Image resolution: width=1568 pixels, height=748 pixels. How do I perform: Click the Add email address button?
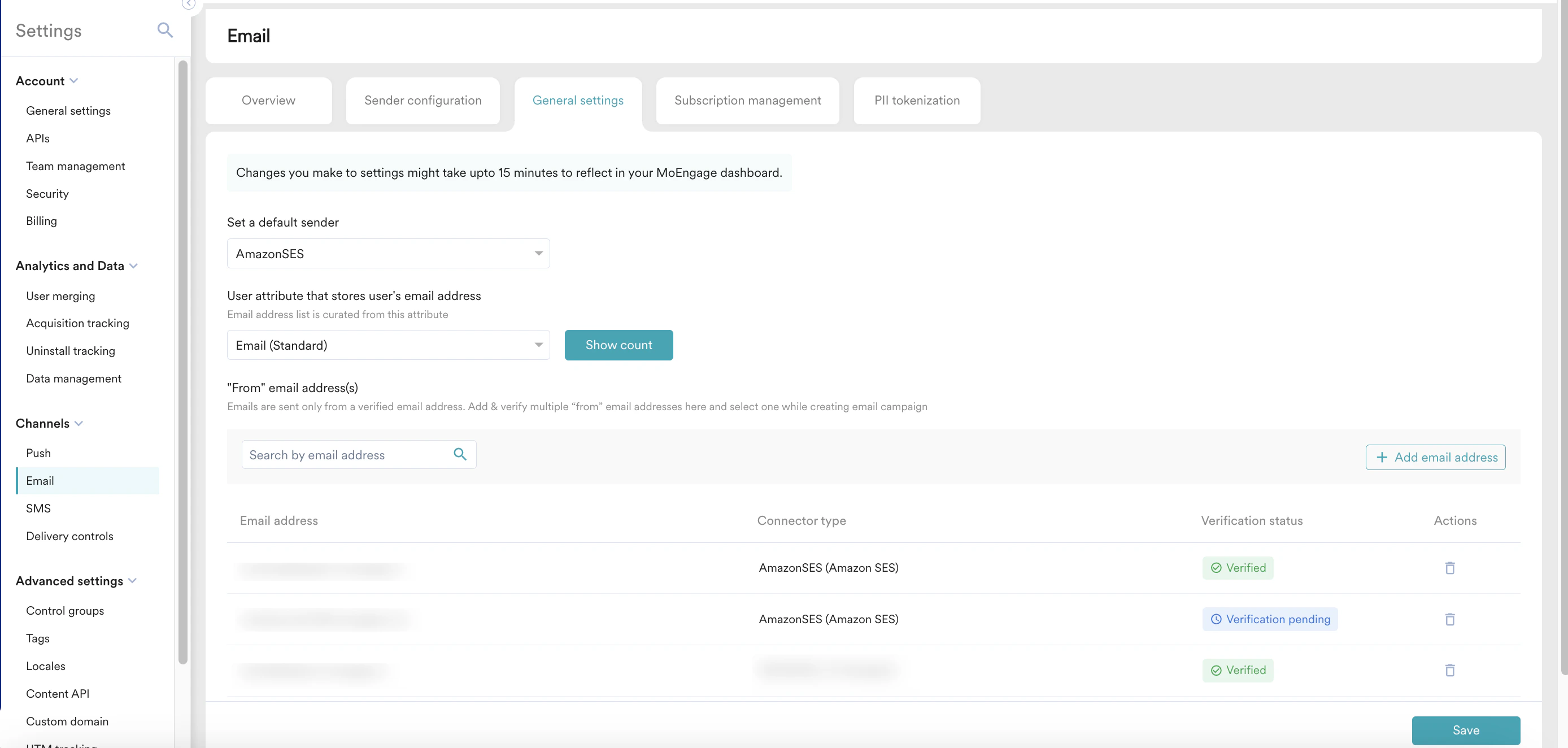pos(1435,457)
